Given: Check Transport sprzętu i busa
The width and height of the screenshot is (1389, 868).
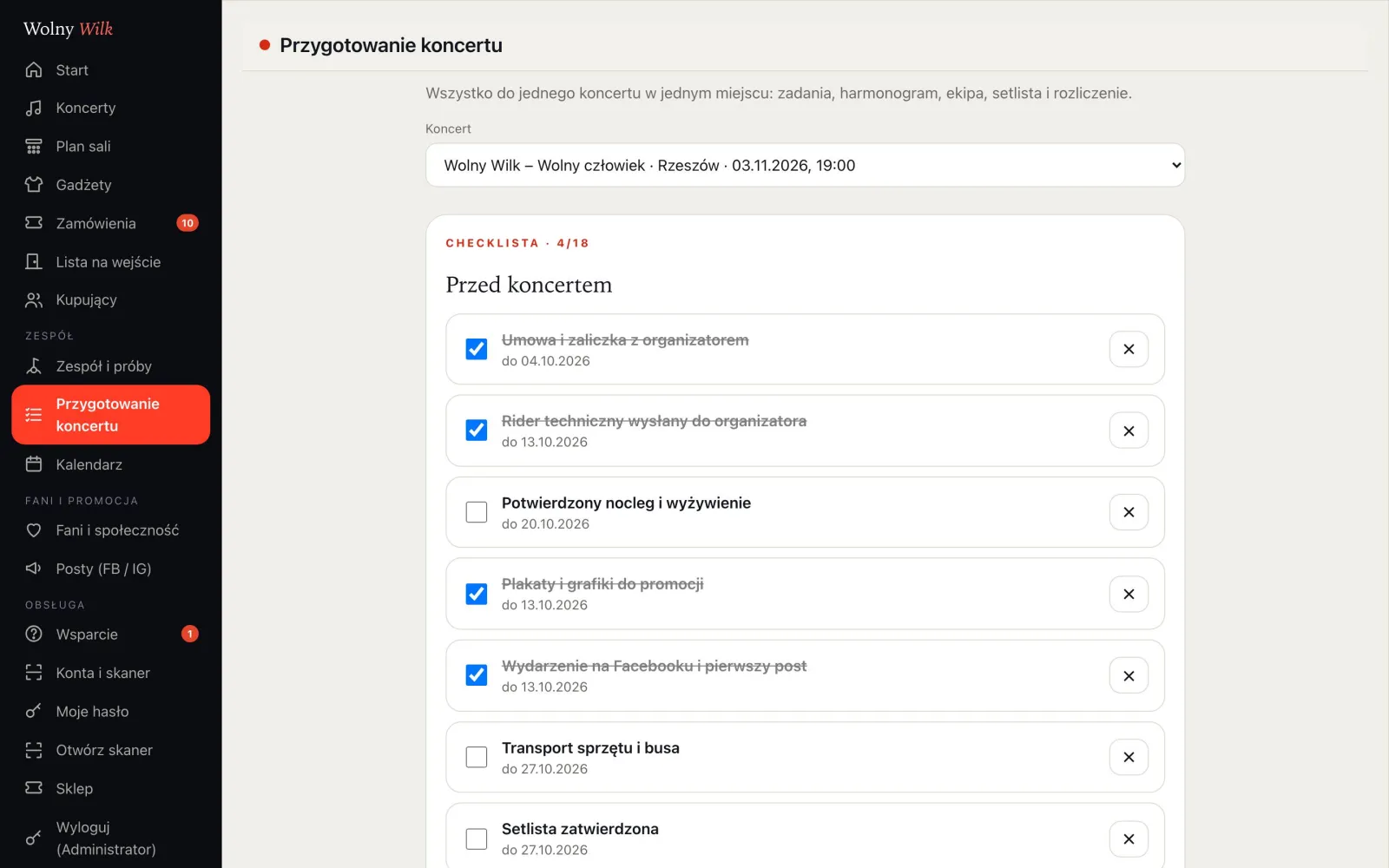Looking at the screenshot, I should [x=477, y=757].
